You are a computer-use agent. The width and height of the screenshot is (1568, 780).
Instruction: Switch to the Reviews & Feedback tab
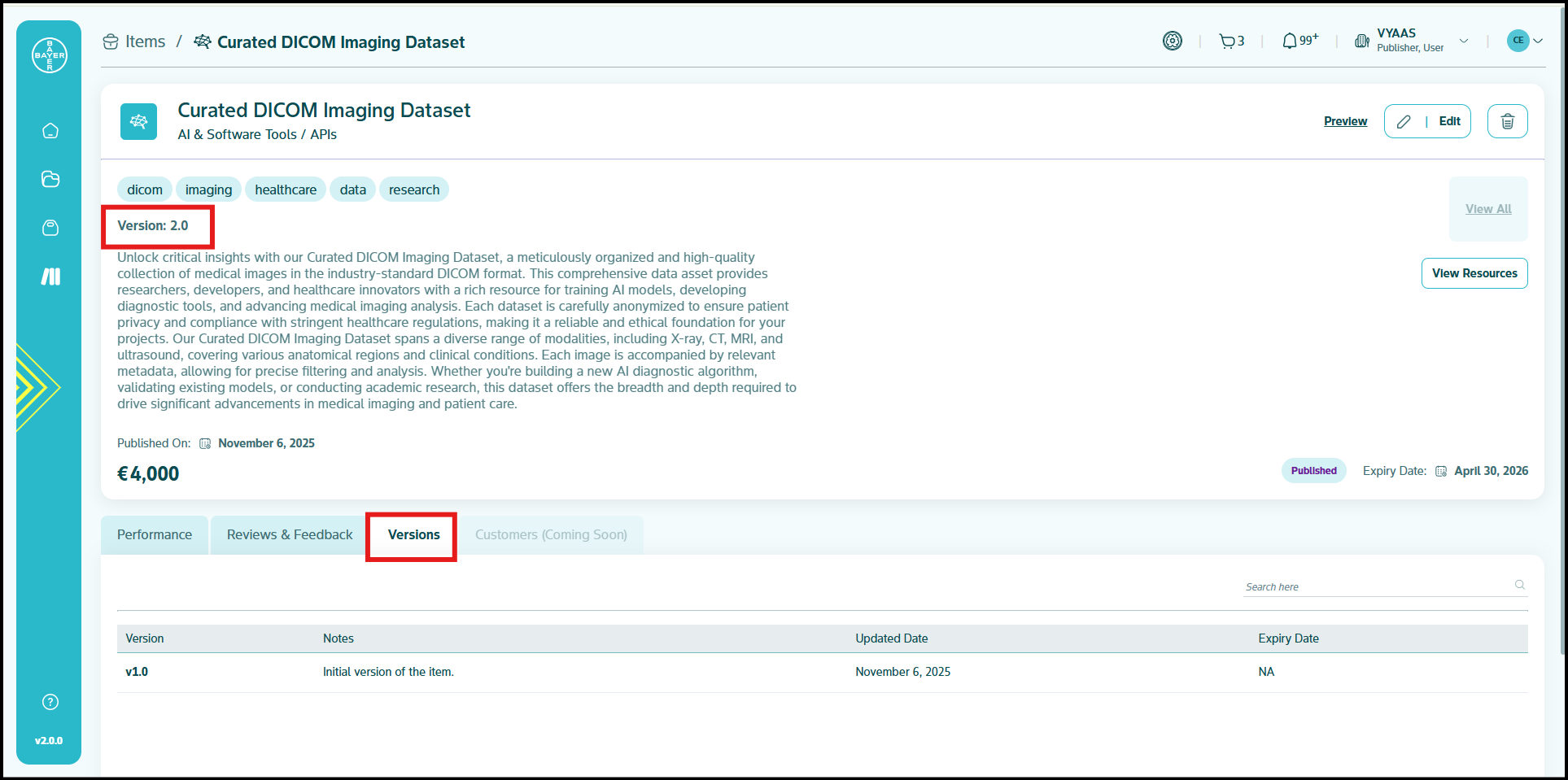[290, 534]
